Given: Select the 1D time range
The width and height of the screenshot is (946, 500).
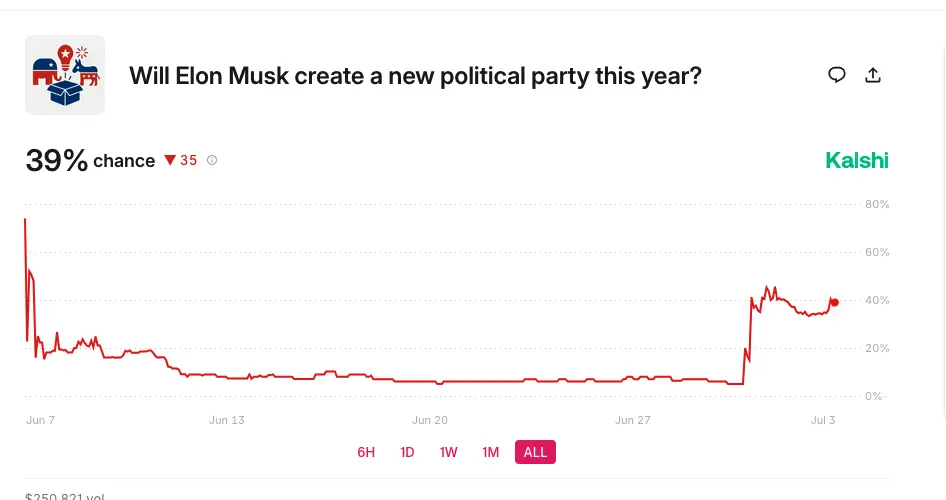Looking at the screenshot, I should point(407,452).
